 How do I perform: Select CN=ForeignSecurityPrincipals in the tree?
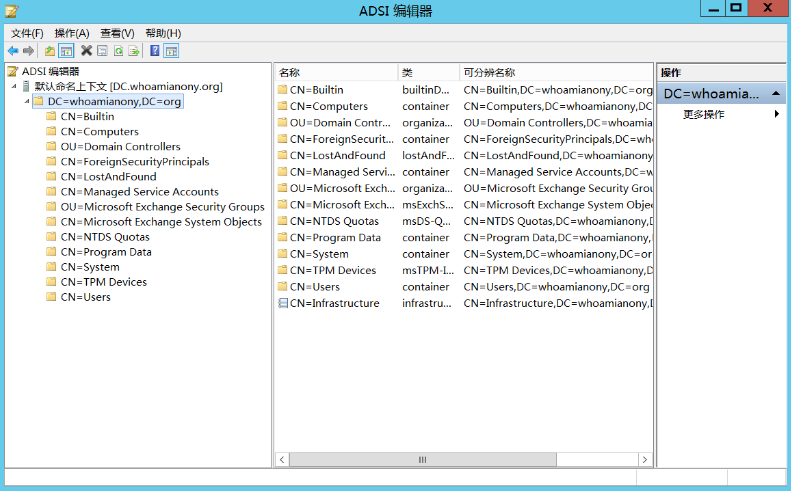[x=135, y=161]
